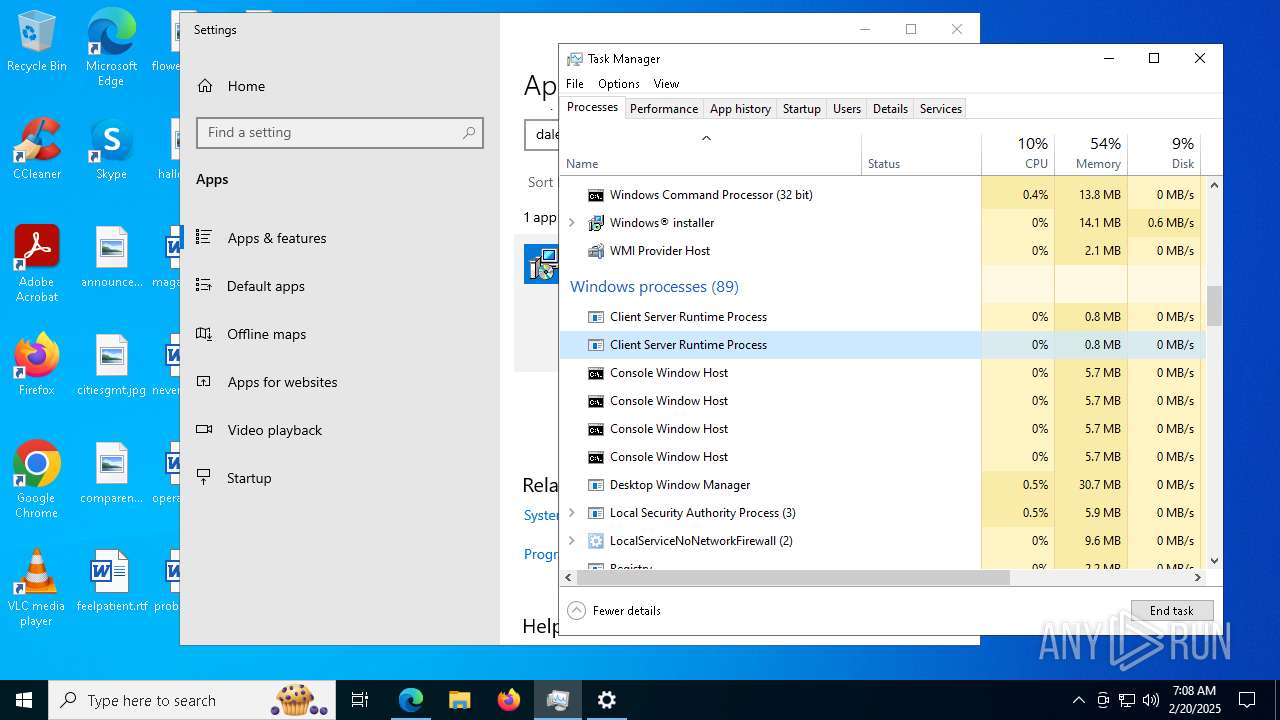Click the Settings gear taskbar icon
This screenshot has width=1280, height=720.
(x=607, y=700)
